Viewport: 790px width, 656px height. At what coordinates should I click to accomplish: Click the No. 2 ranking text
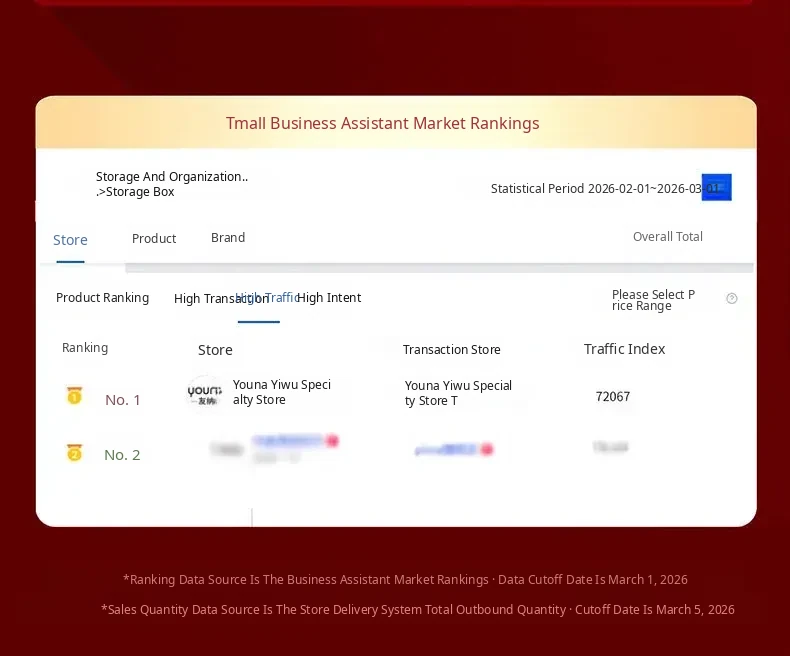pos(122,455)
